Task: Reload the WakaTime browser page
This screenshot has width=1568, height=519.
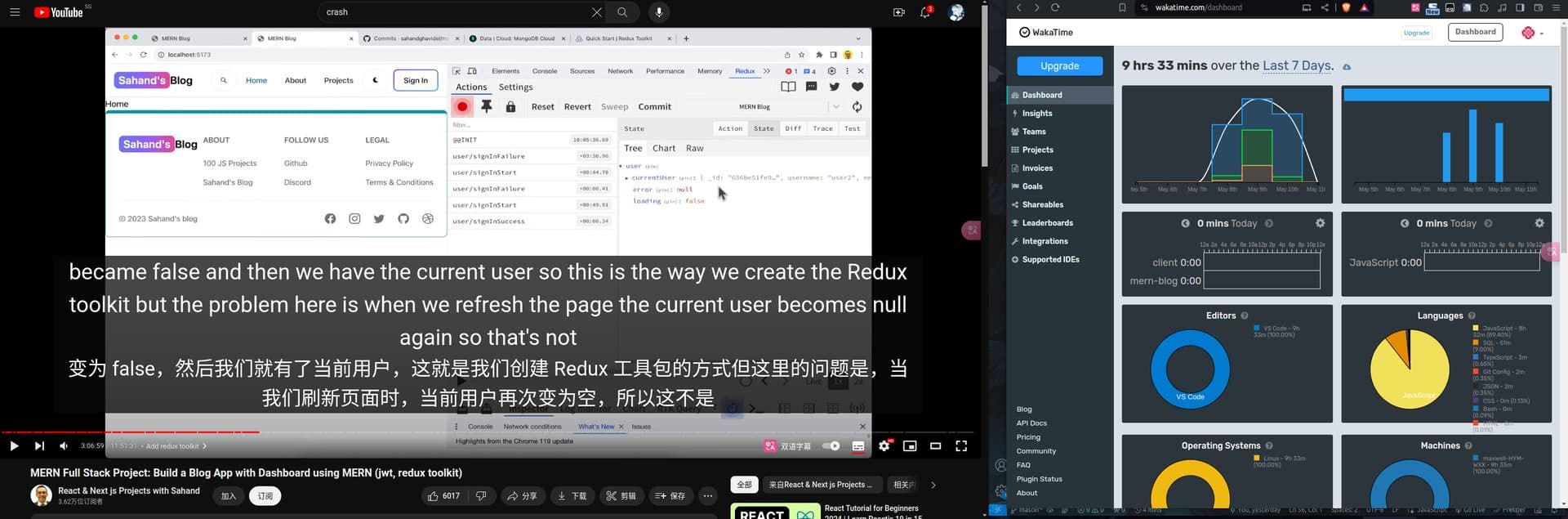Action: point(1055,7)
